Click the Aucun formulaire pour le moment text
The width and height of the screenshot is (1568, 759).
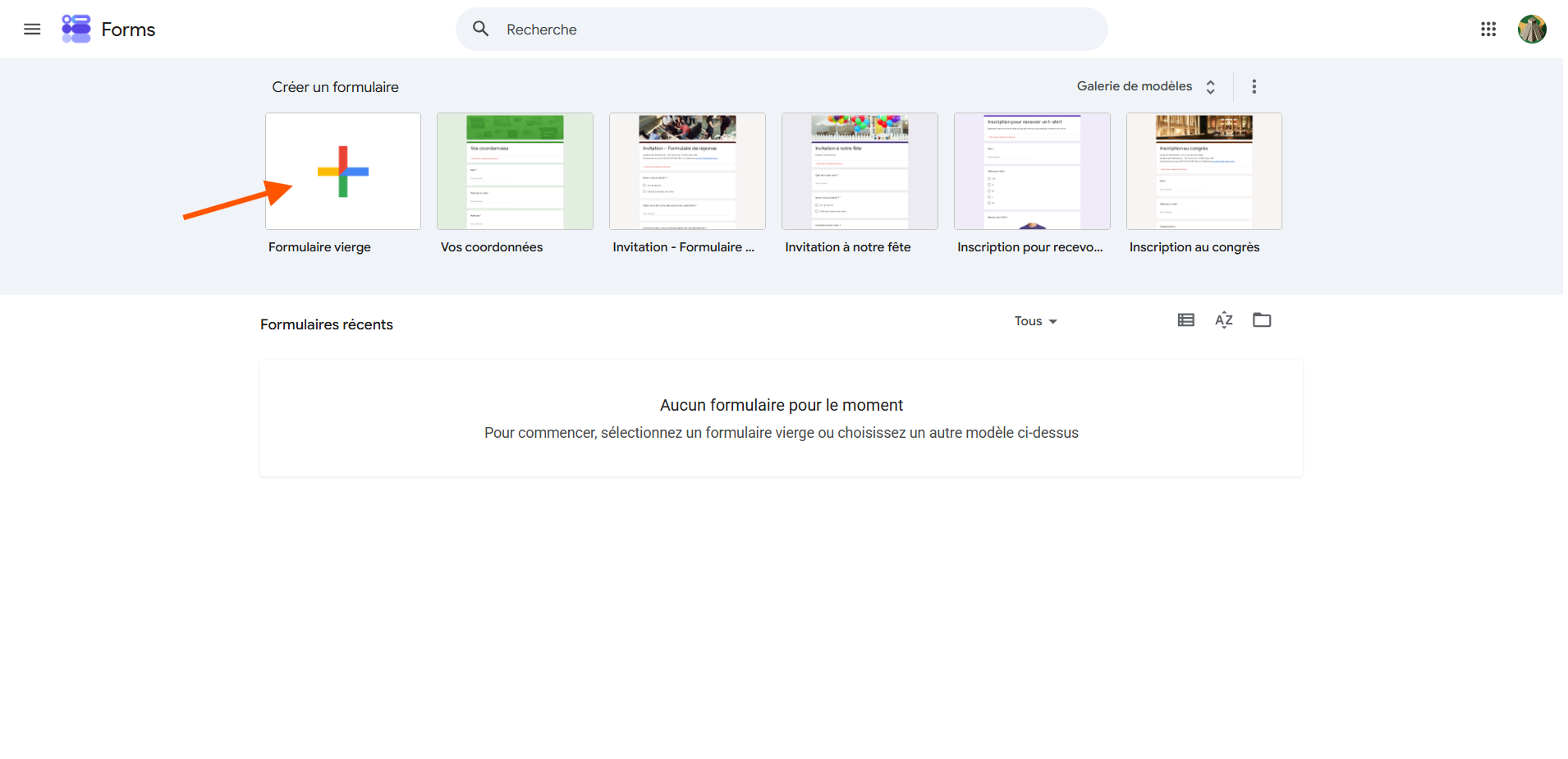coord(782,405)
